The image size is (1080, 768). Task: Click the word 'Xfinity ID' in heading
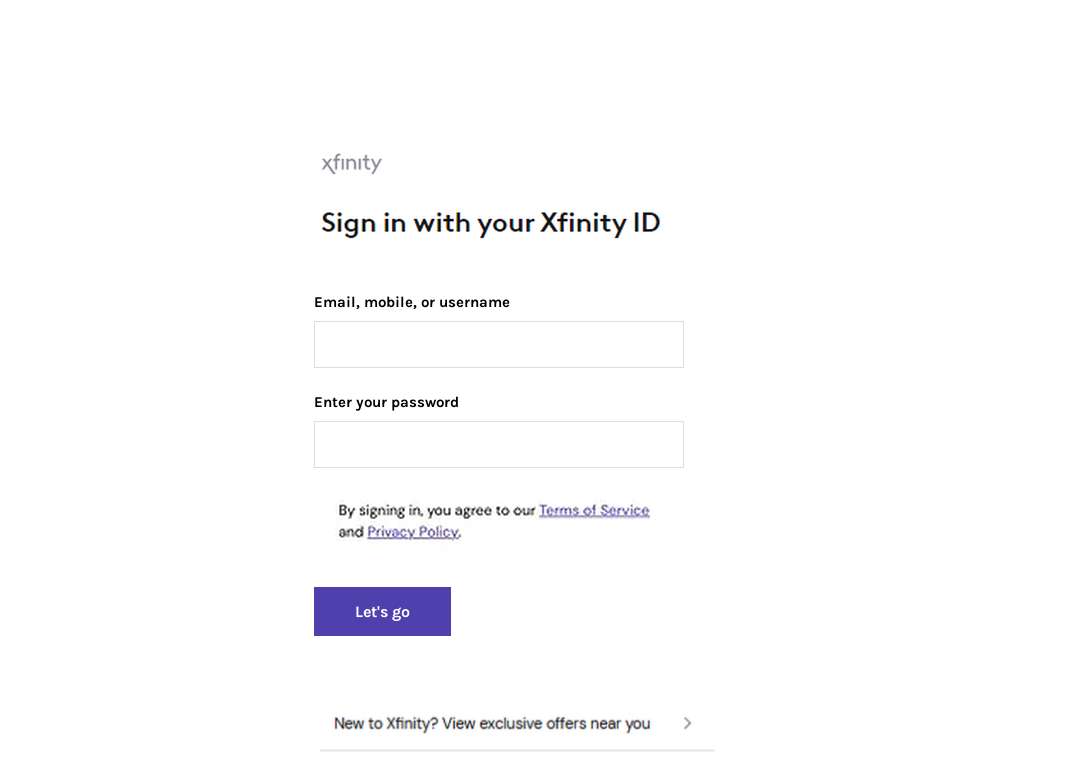pos(600,223)
